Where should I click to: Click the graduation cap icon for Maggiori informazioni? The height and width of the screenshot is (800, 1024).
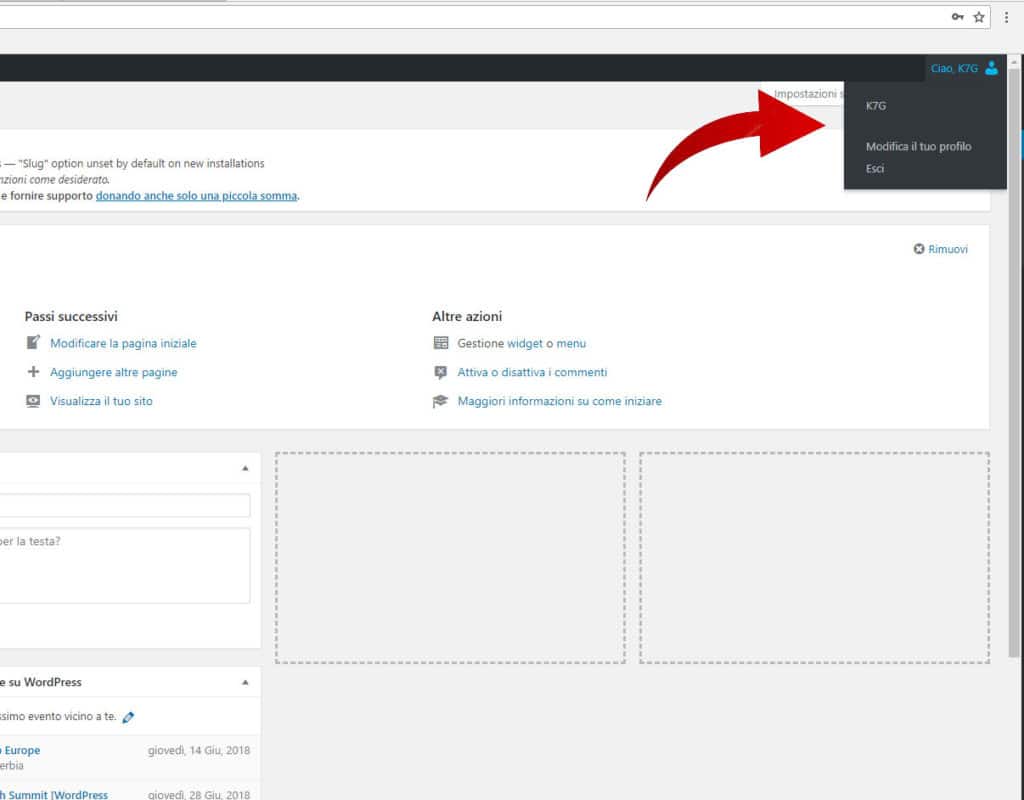point(441,401)
